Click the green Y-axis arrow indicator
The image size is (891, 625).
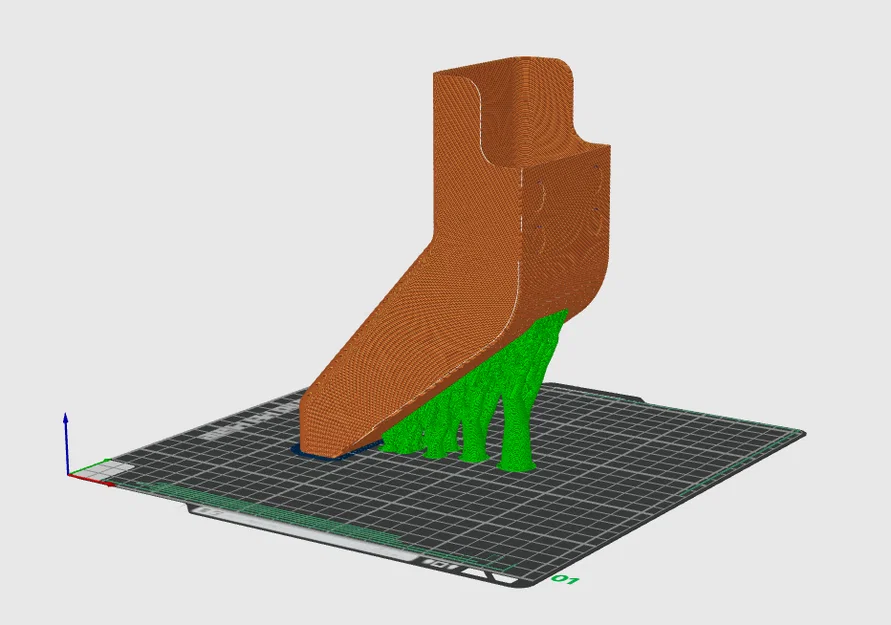pyautogui.click(x=106, y=460)
